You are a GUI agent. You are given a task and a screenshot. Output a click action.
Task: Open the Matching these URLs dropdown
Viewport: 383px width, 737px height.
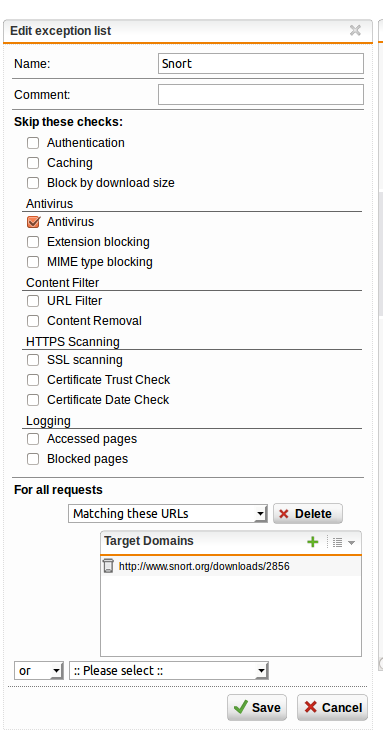(168, 514)
